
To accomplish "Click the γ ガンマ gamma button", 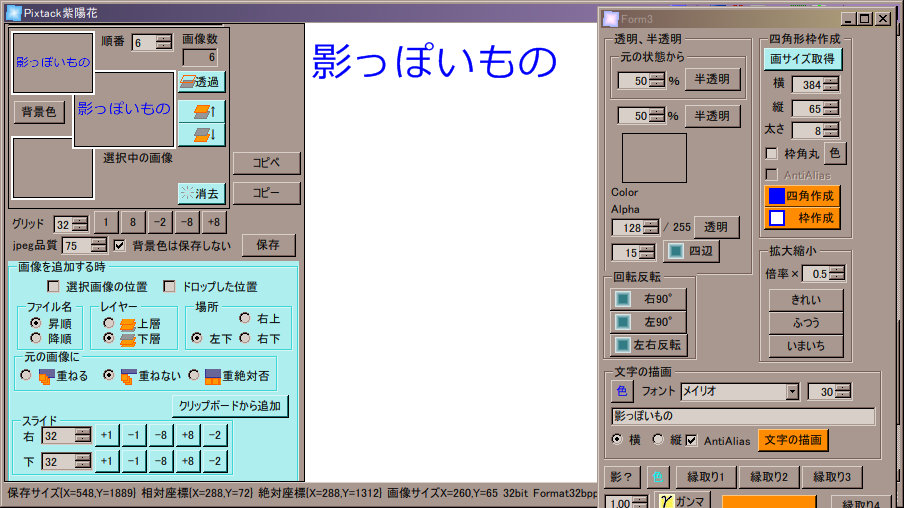I will pos(683,501).
